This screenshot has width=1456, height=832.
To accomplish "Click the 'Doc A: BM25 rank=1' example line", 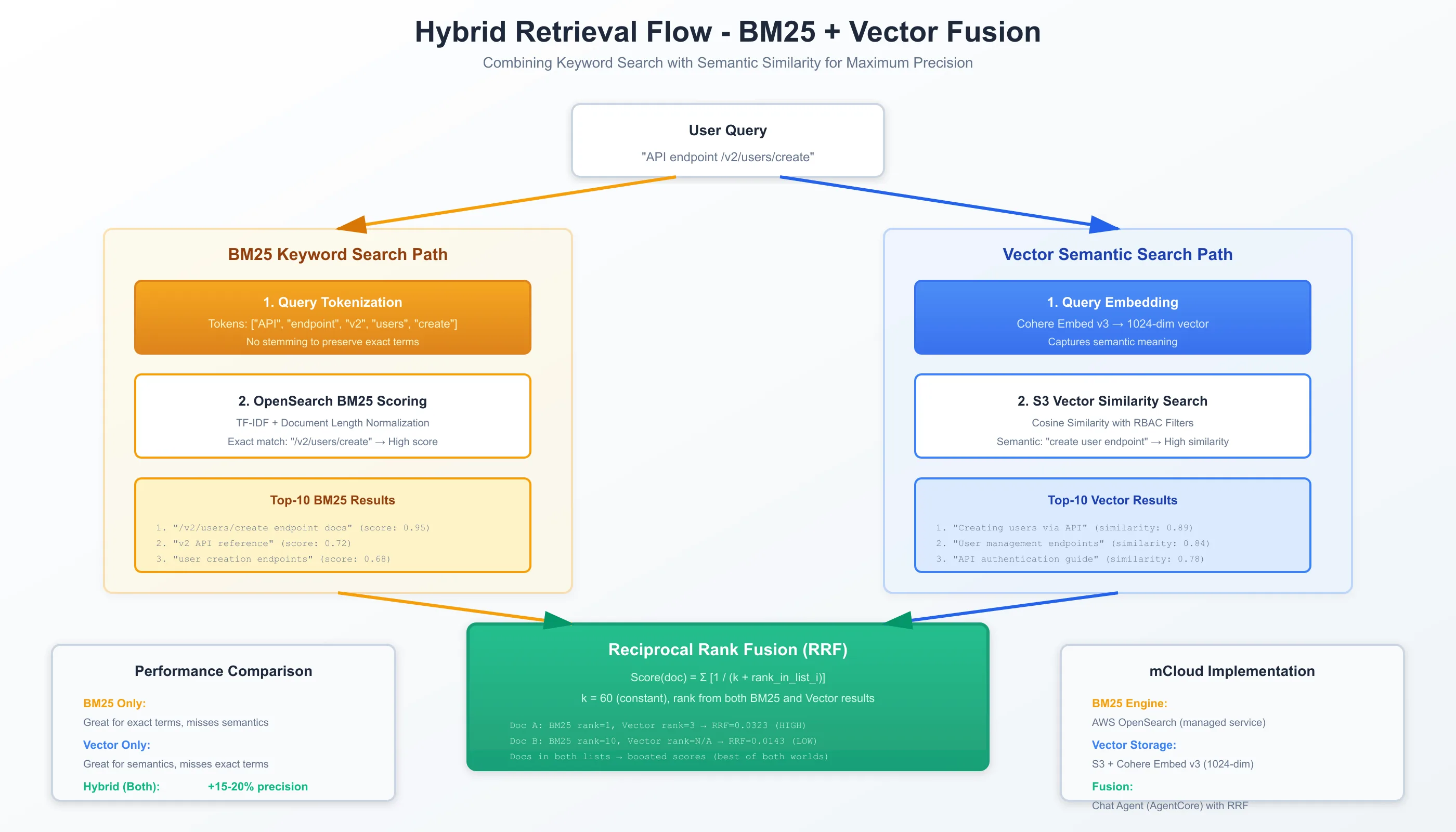I will pos(658,725).
